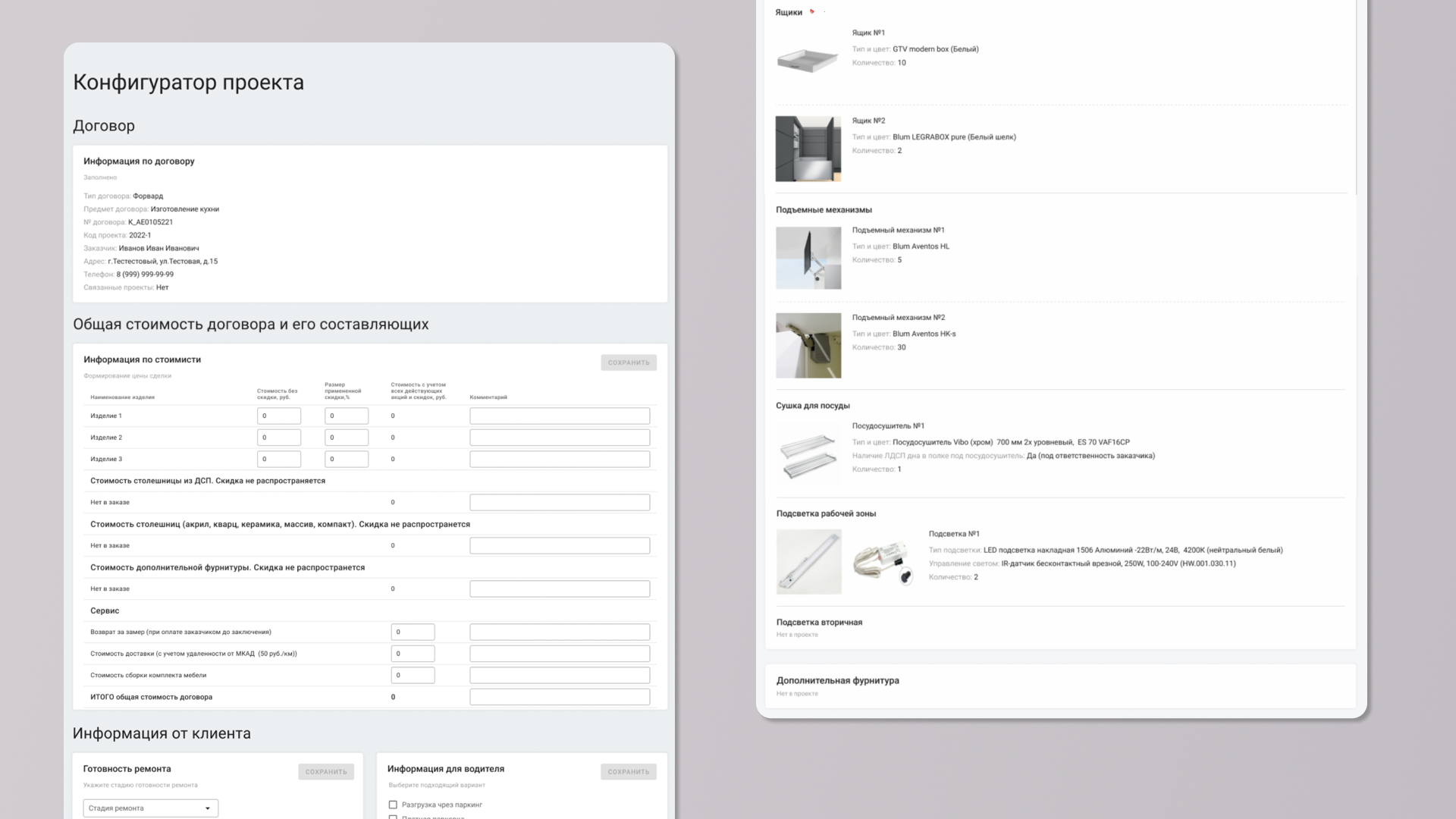Click Сохранить in Информация для водителя card

629,772
